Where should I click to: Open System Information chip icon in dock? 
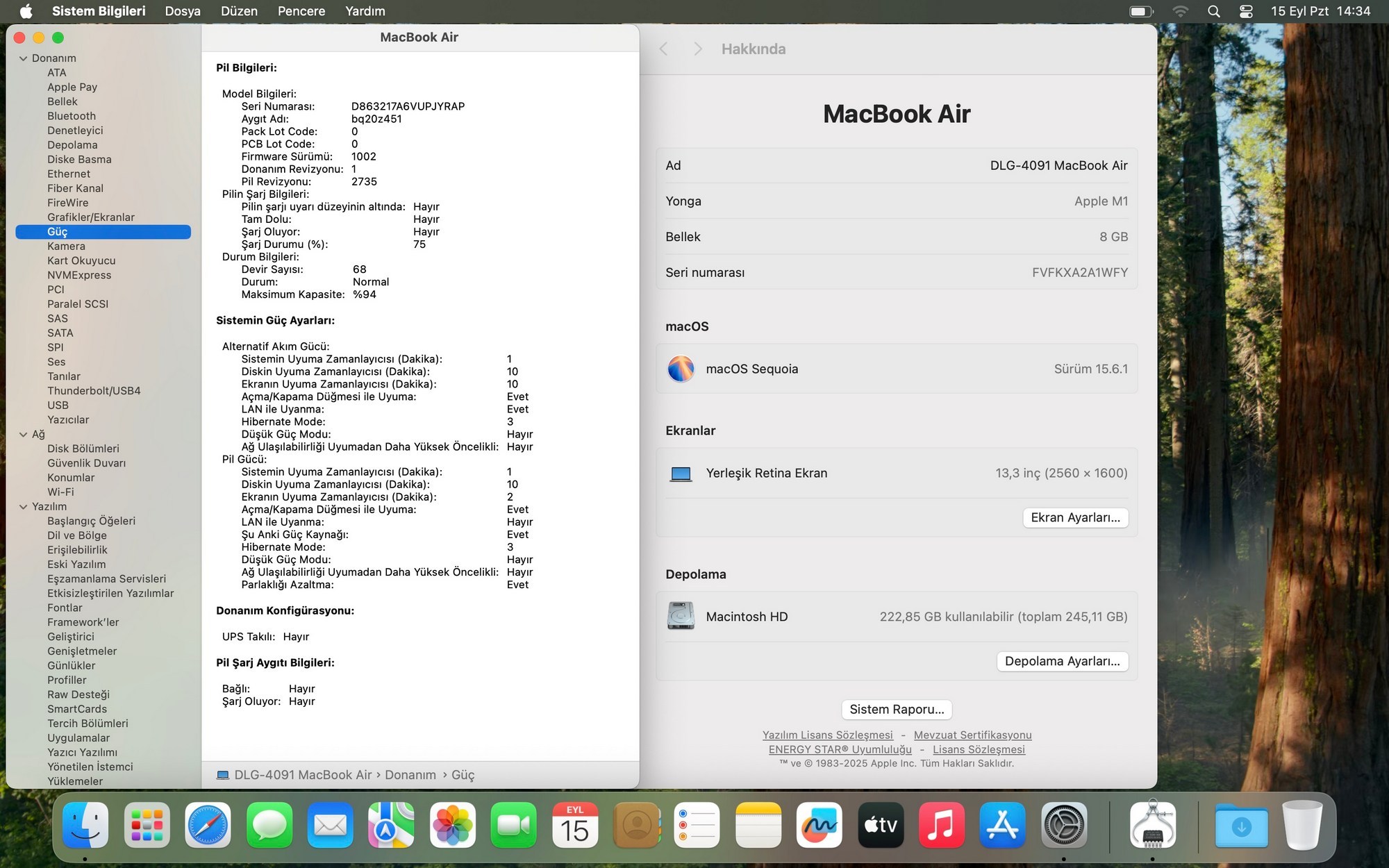(1152, 825)
